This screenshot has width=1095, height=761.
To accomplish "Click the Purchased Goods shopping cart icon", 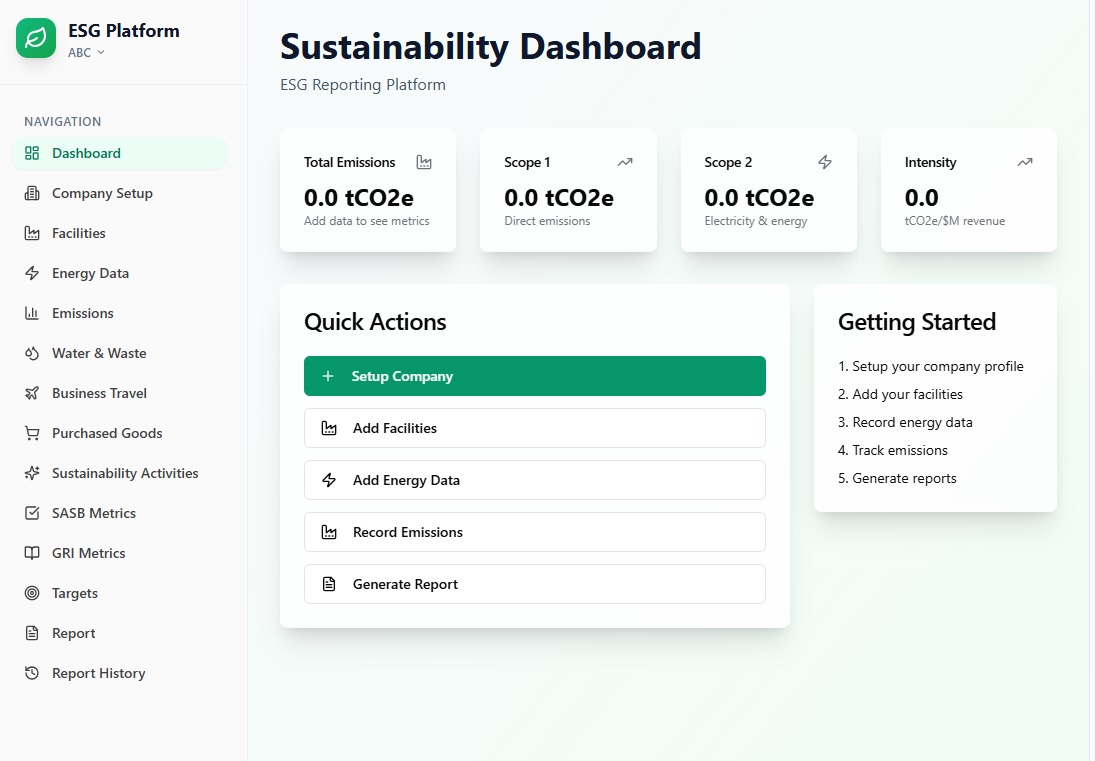I will point(32,433).
